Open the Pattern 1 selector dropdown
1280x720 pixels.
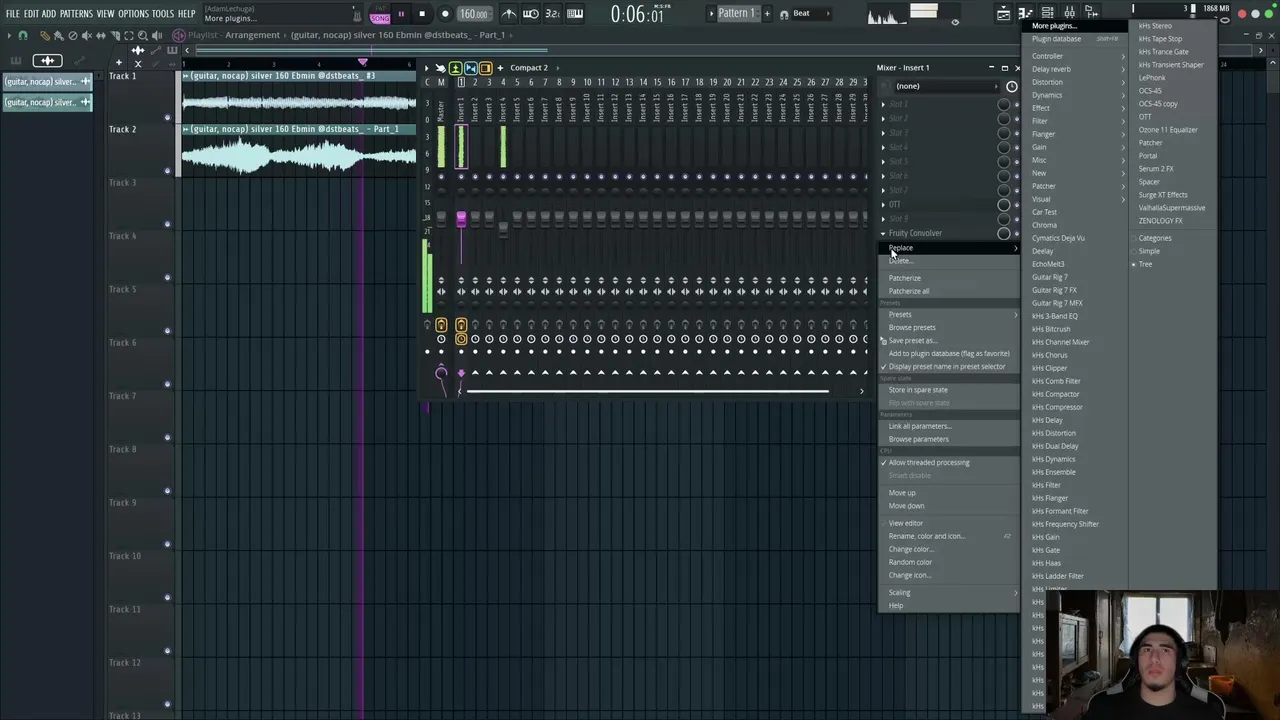(735, 13)
